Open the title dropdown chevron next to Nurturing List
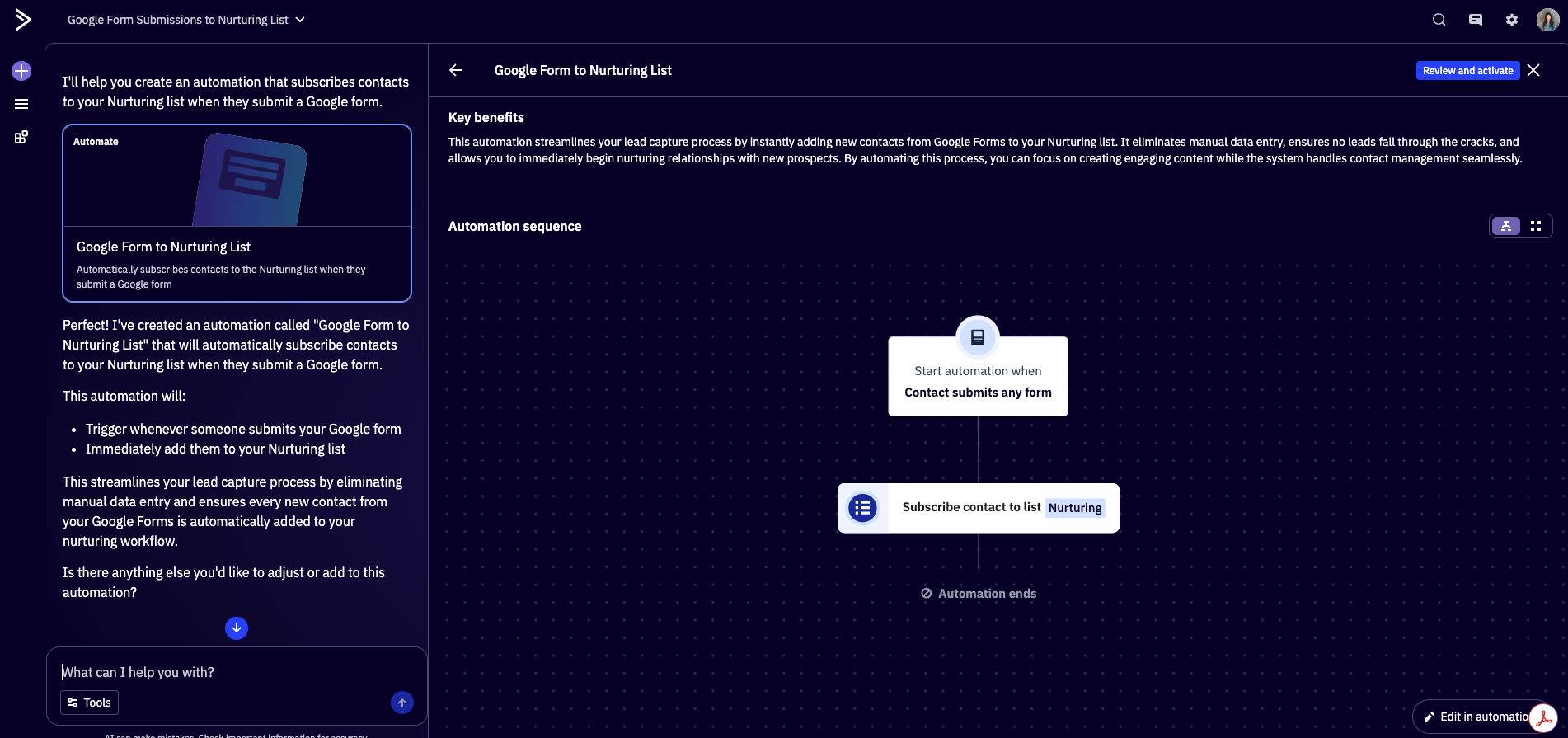Viewport: 1568px width, 738px height. tap(300, 20)
